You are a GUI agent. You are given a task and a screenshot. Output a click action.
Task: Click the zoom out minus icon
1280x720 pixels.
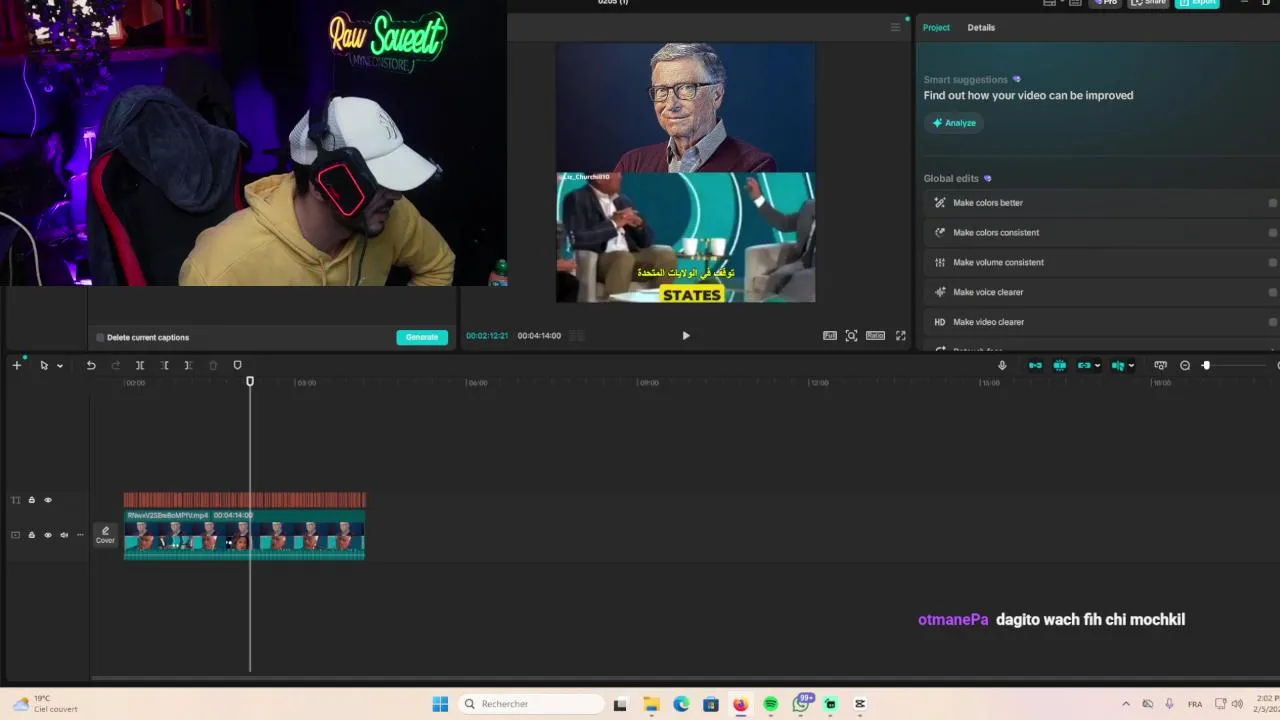1185,366
